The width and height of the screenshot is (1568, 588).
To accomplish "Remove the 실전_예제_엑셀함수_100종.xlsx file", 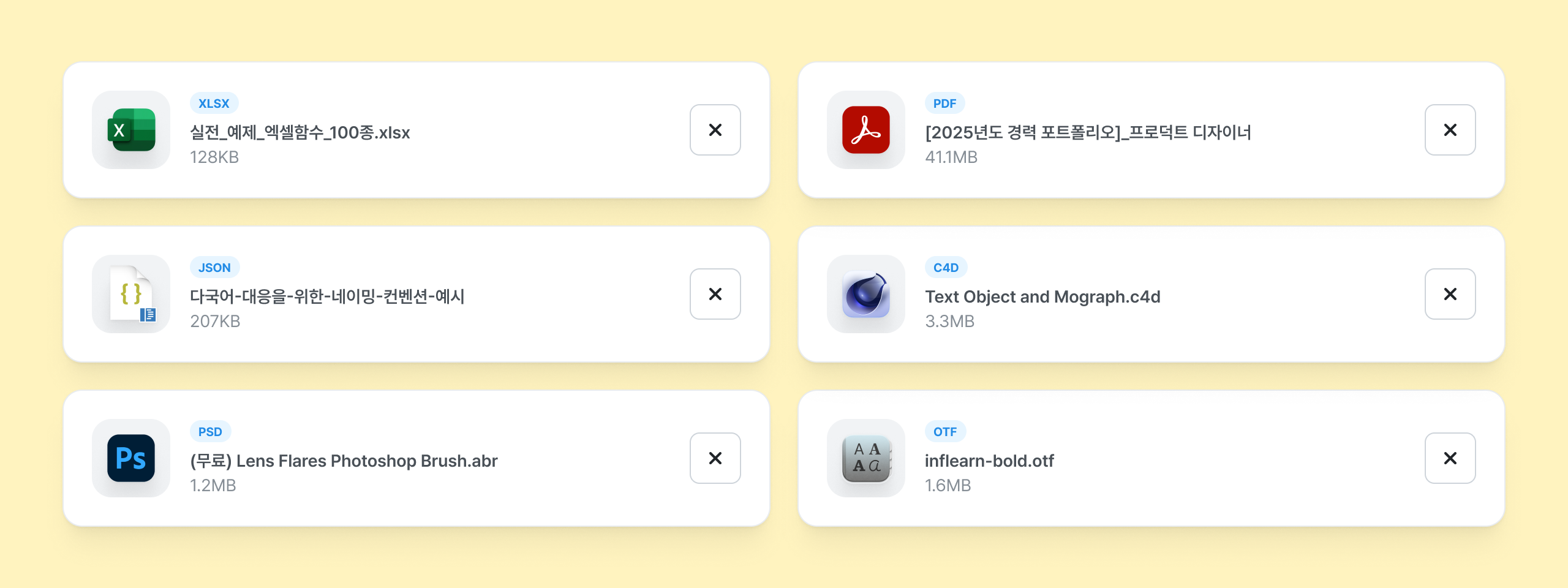I will pyautogui.click(x=715, y=130).
